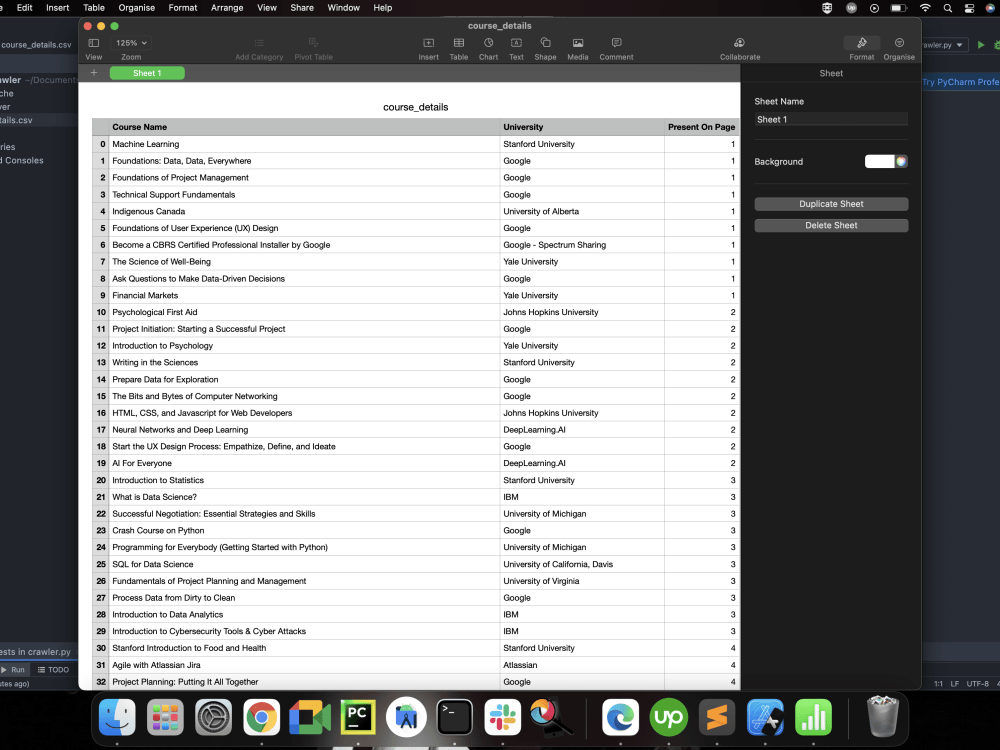The image size is (1000, 750).
Task: Open the Insert menu in menu bar
Action: [x=57, y=8]
